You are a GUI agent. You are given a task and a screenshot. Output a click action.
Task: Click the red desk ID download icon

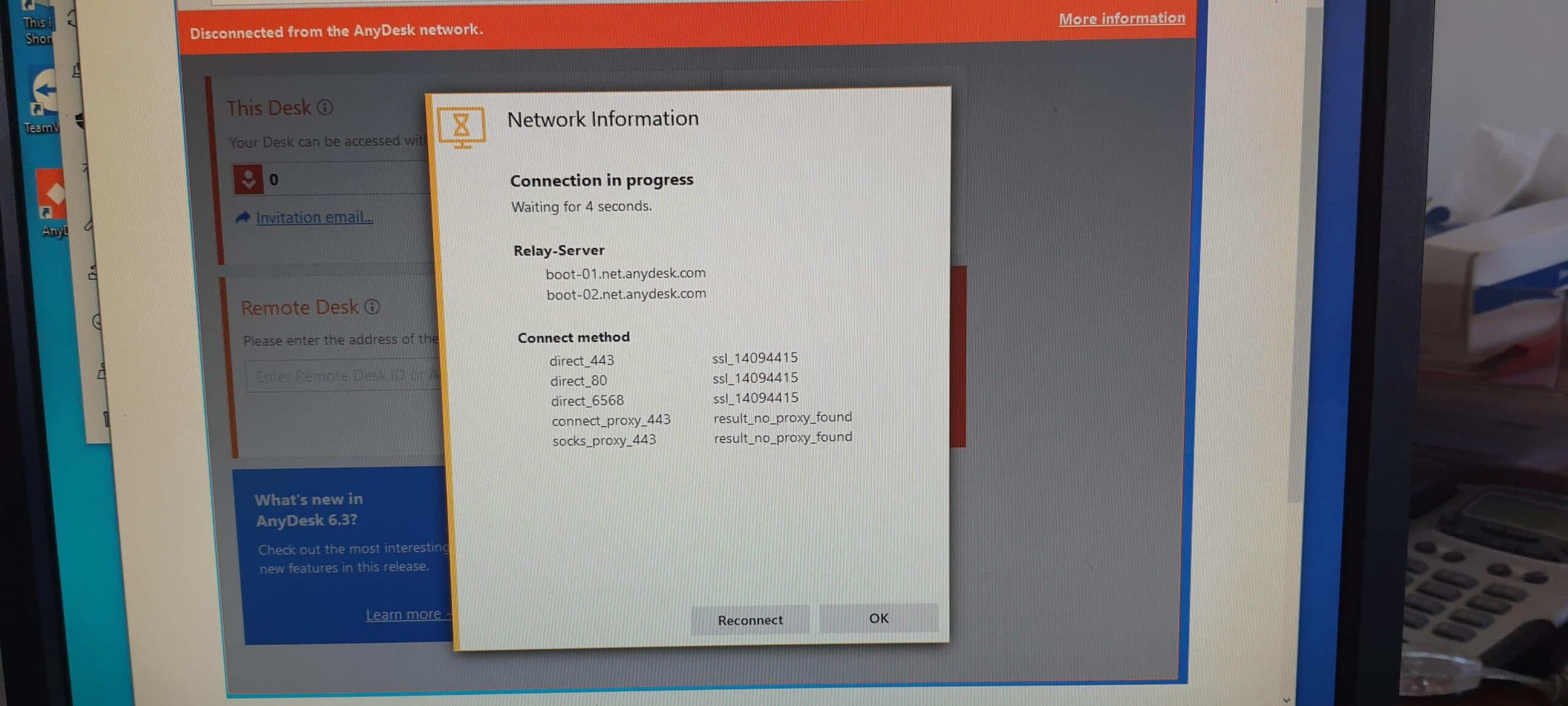[248, 179]
